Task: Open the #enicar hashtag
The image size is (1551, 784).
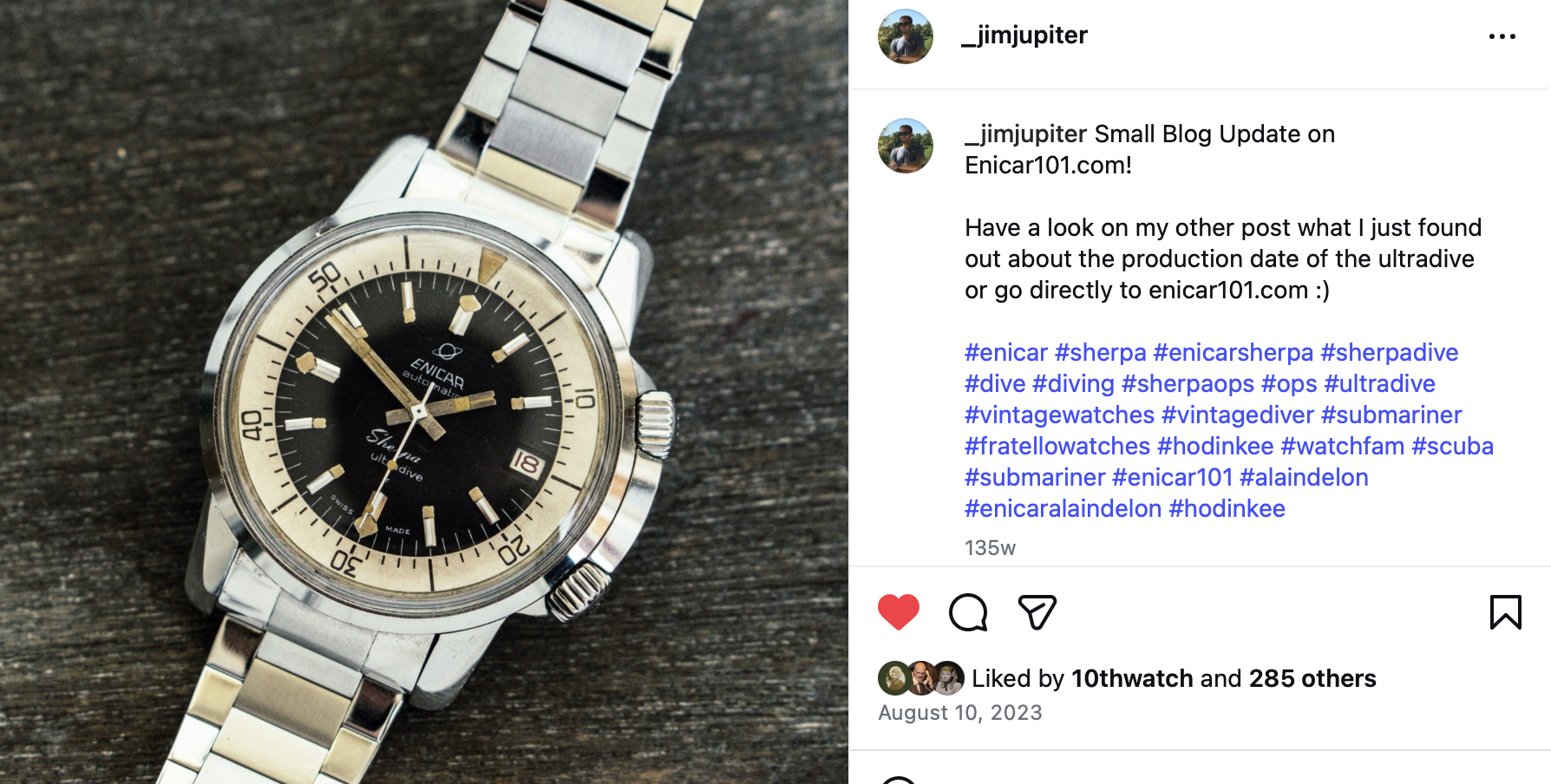Action: 1006,353
